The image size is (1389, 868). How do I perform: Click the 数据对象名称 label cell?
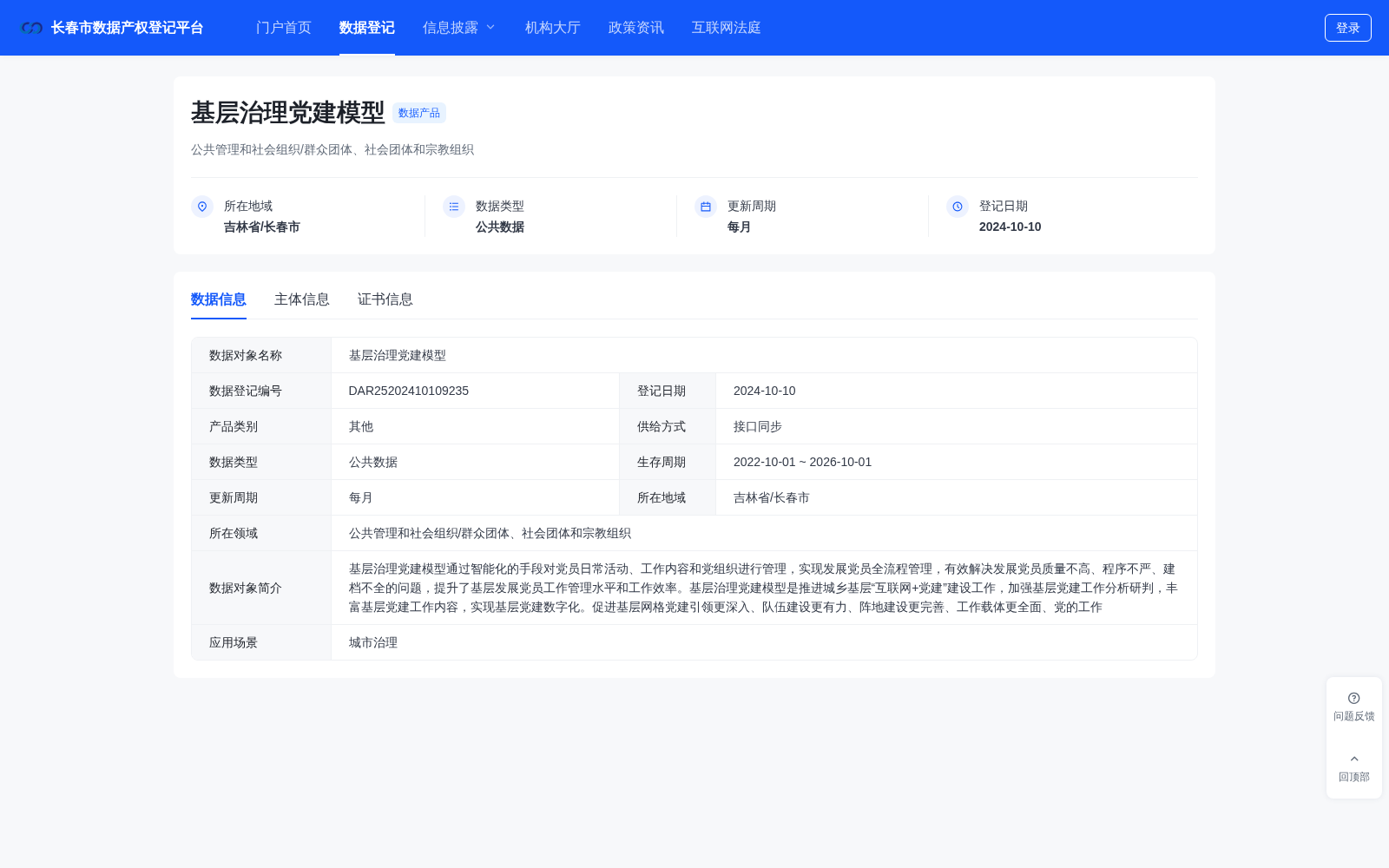click(x=261, y=355)
